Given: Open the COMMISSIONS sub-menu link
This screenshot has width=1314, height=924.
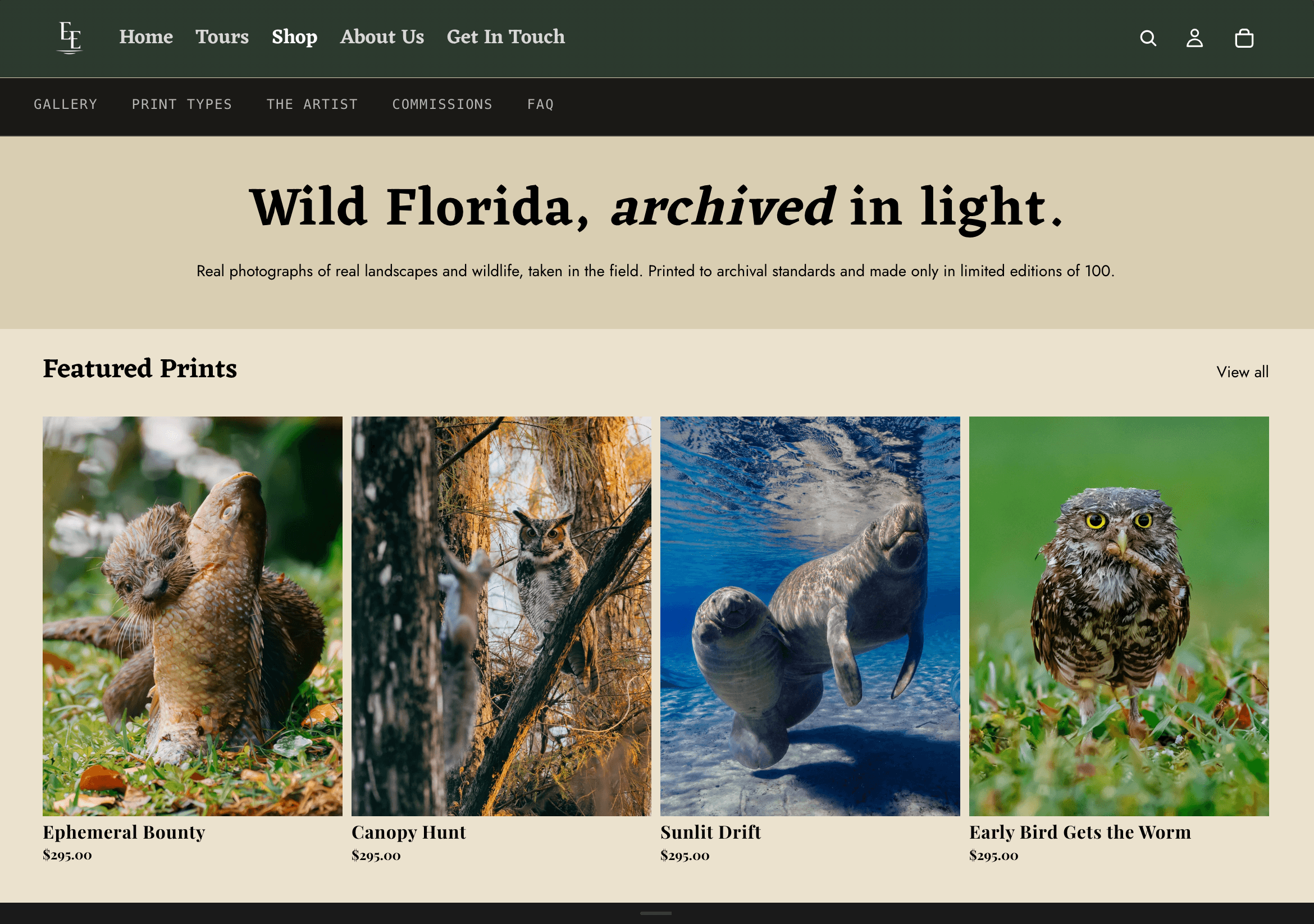Looking at the screenshot, I should click(442, 105).
